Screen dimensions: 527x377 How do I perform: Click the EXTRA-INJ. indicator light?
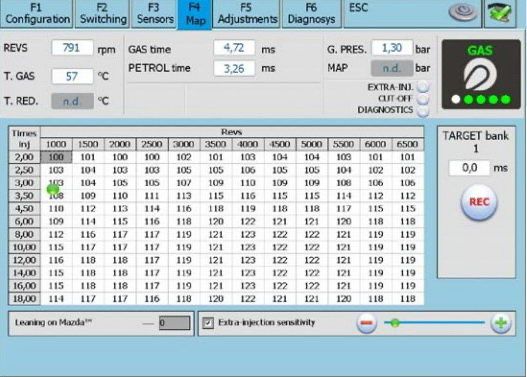click(423, 87)
